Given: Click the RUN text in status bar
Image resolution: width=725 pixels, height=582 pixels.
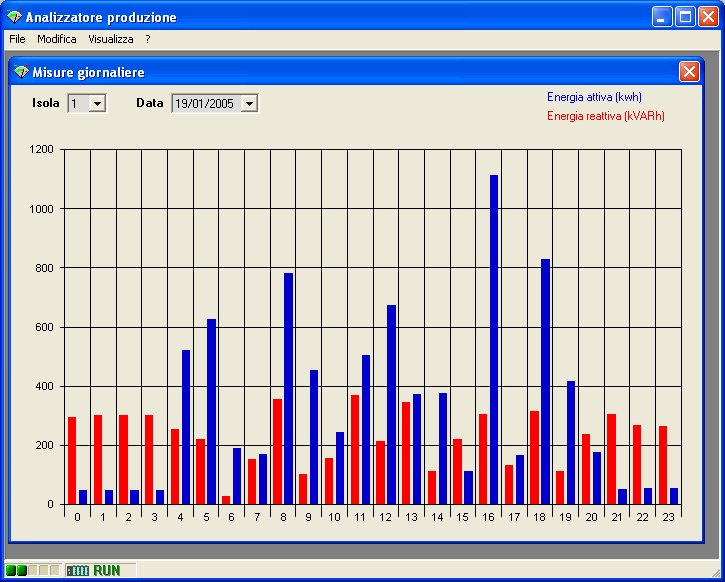Looking at the screenshot, I should click(x=107, y=570).
